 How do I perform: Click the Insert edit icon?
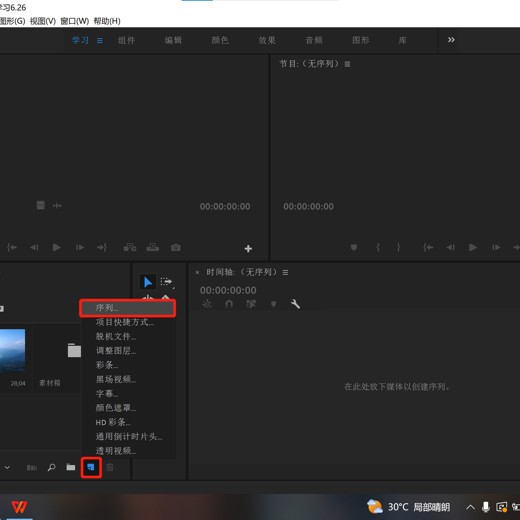coord(130,247)
